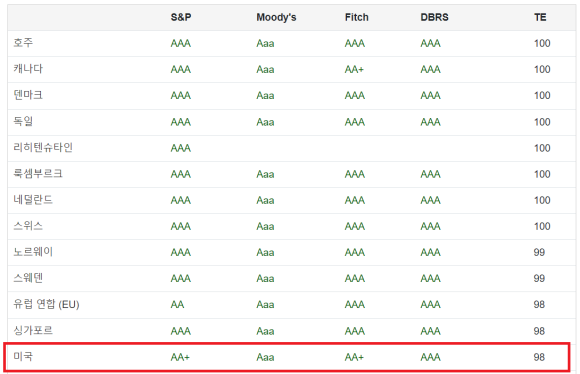The width and height of the screenshot is (580, 374).
Task: Click 캐나다's Fitch AA+ rating
Action: click(x=354, y=69)
